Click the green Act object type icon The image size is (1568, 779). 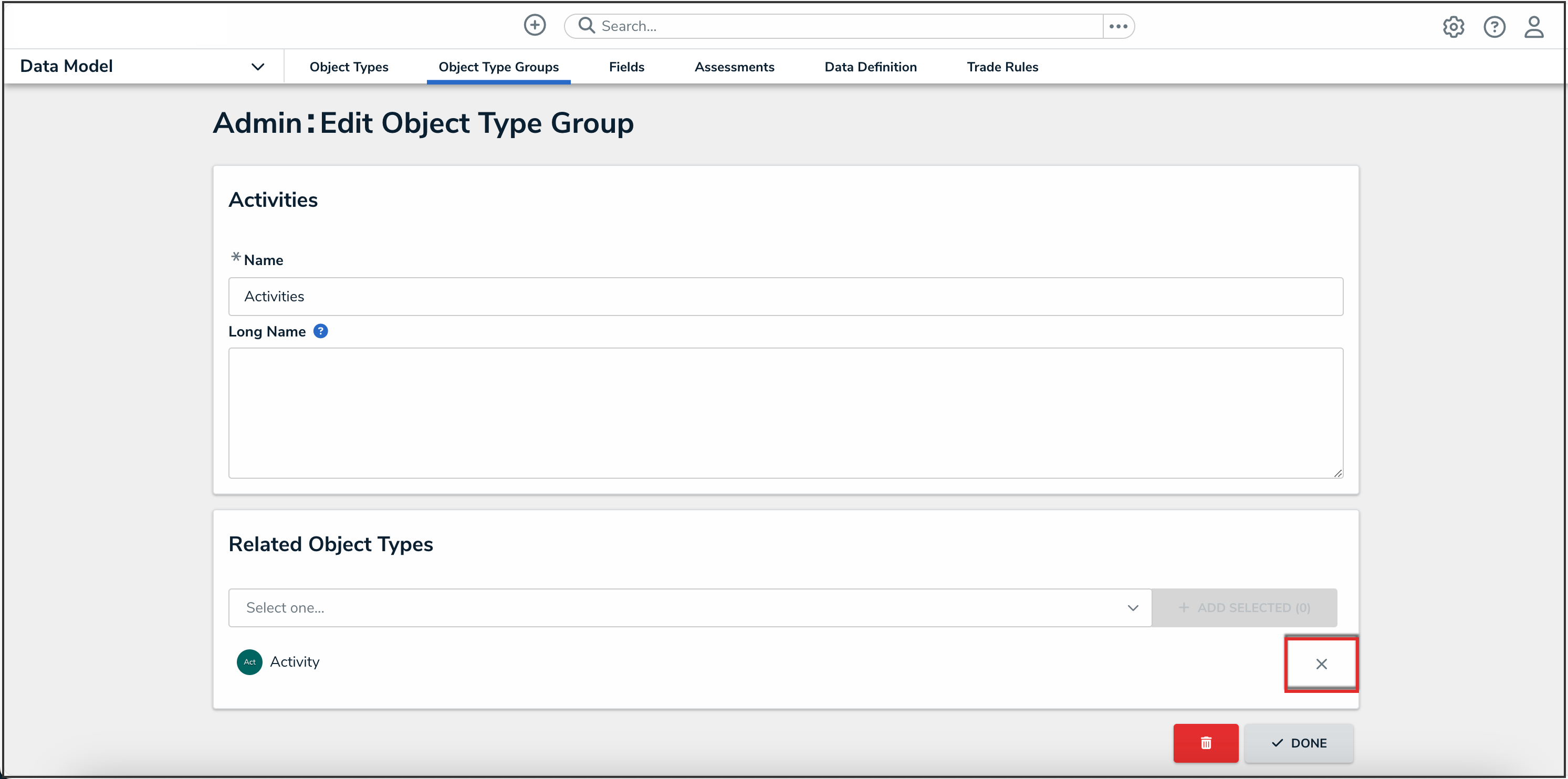249,661
